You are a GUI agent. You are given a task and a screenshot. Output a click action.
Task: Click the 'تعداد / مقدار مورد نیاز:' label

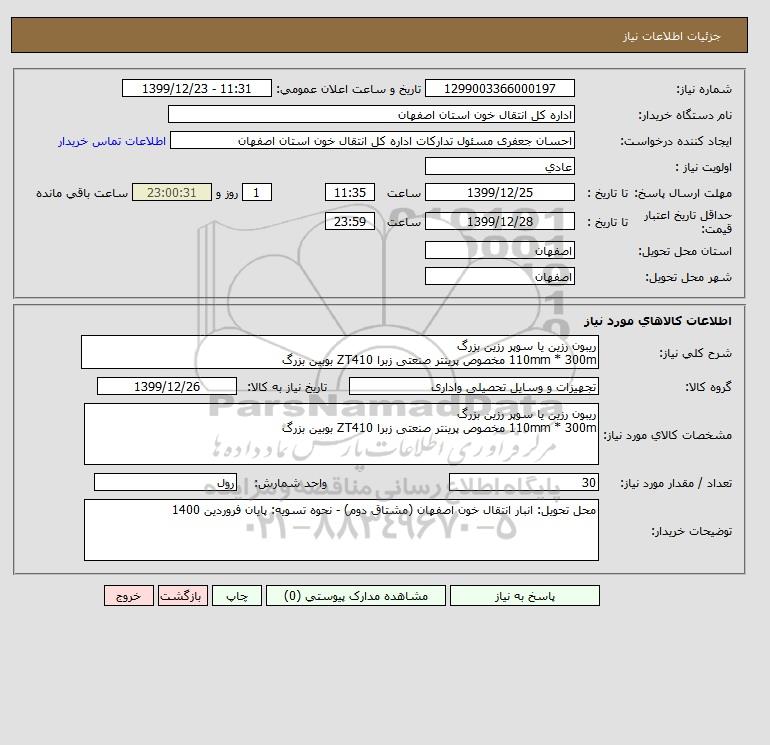coord(676,483)
